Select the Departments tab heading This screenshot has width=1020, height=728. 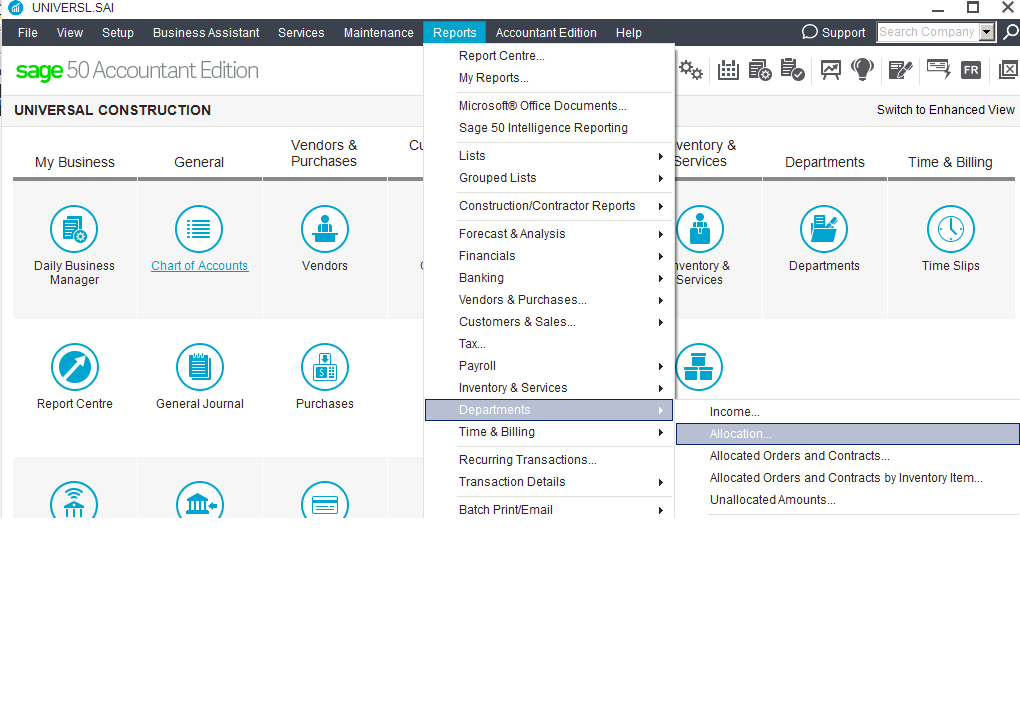point(824,162)
